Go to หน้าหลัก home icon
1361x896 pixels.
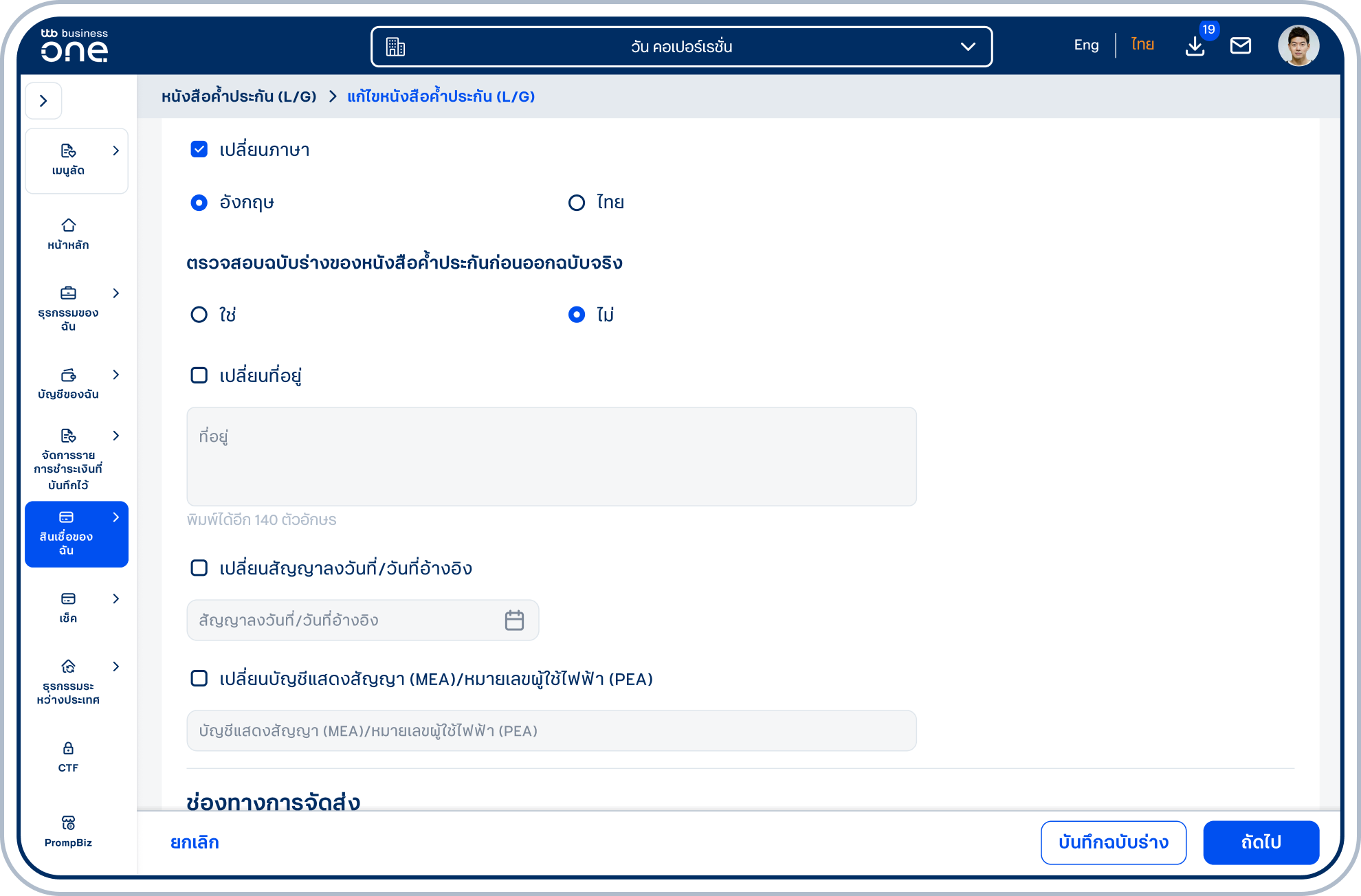[x=68, y=225]
